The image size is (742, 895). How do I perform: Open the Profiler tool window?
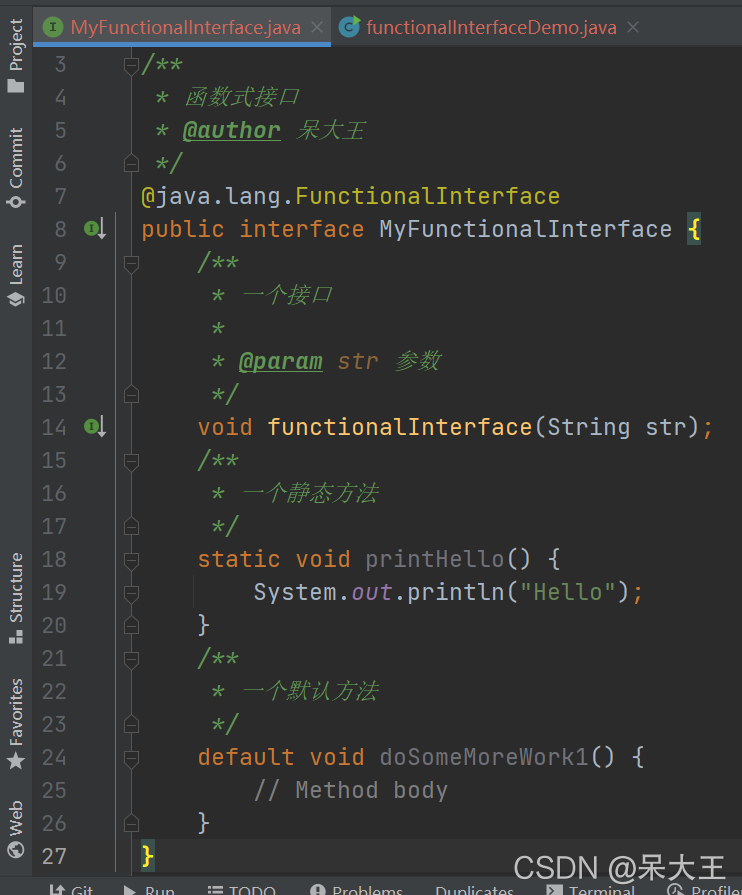(705, 889)
